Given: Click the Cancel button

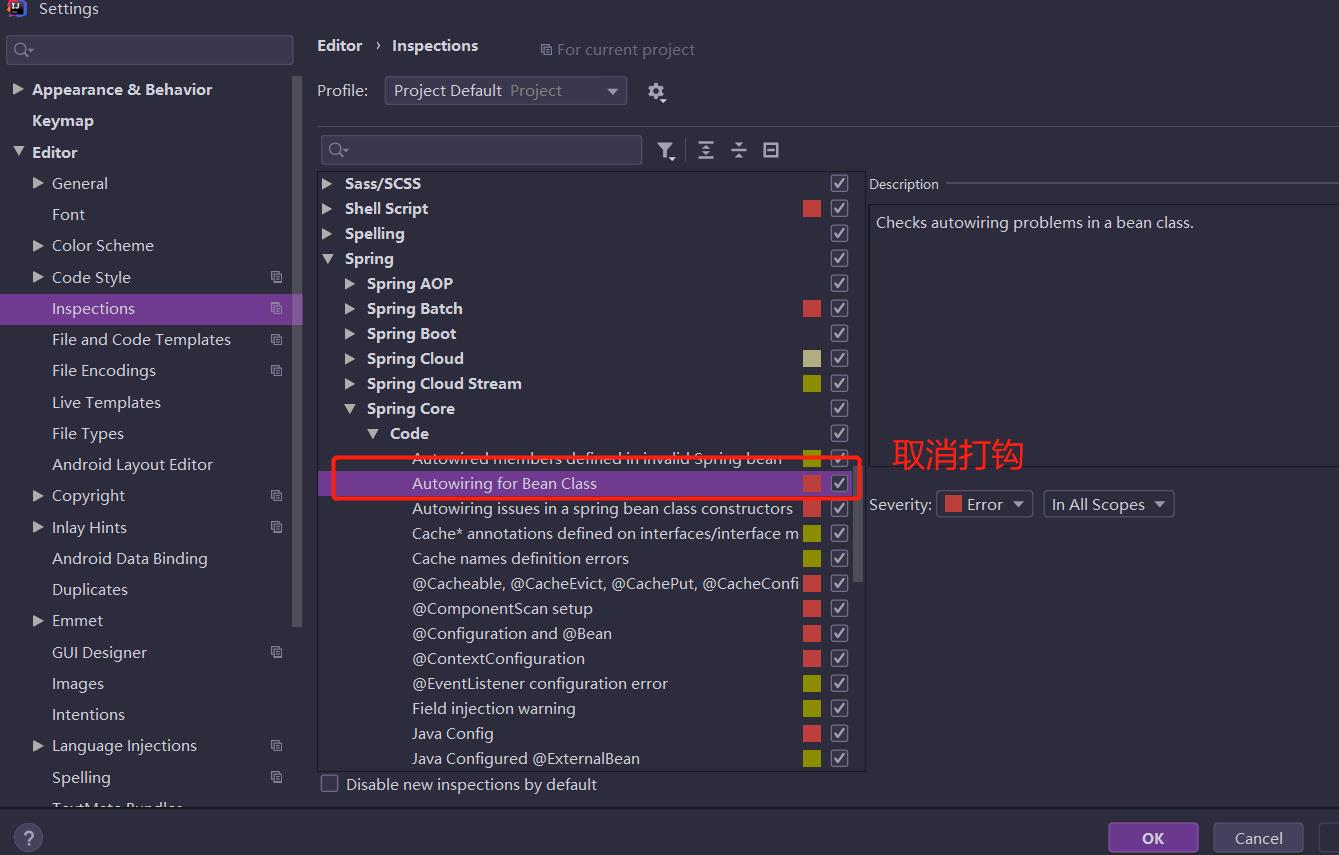Looking at the screenshot, I should click(1258, 838).
